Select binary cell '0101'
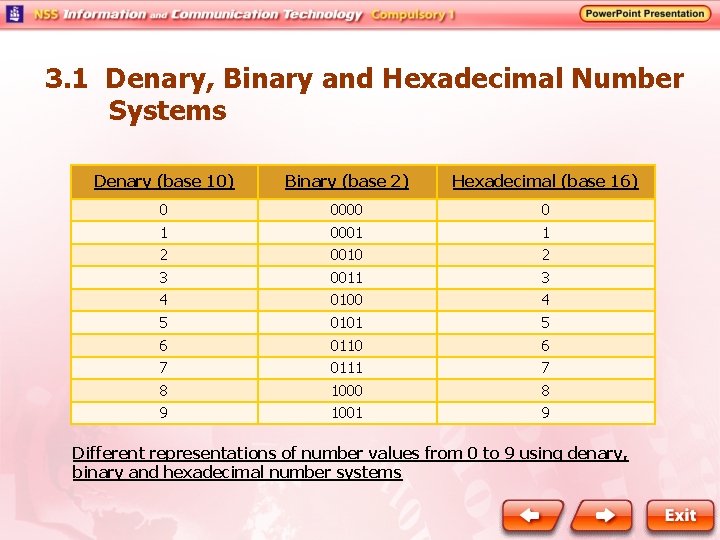This screenshot has height=540, width=720. pos(347,323)
